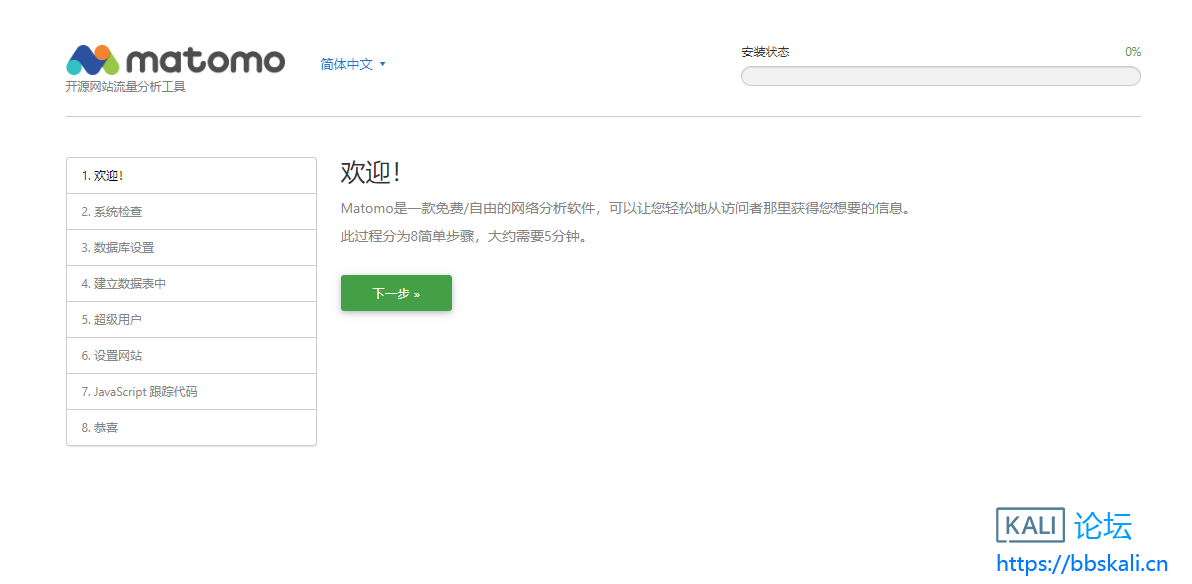Click the 此过程分为8简单步骤 sentence
Screen dimensions: 1192x584
point(464,236)
